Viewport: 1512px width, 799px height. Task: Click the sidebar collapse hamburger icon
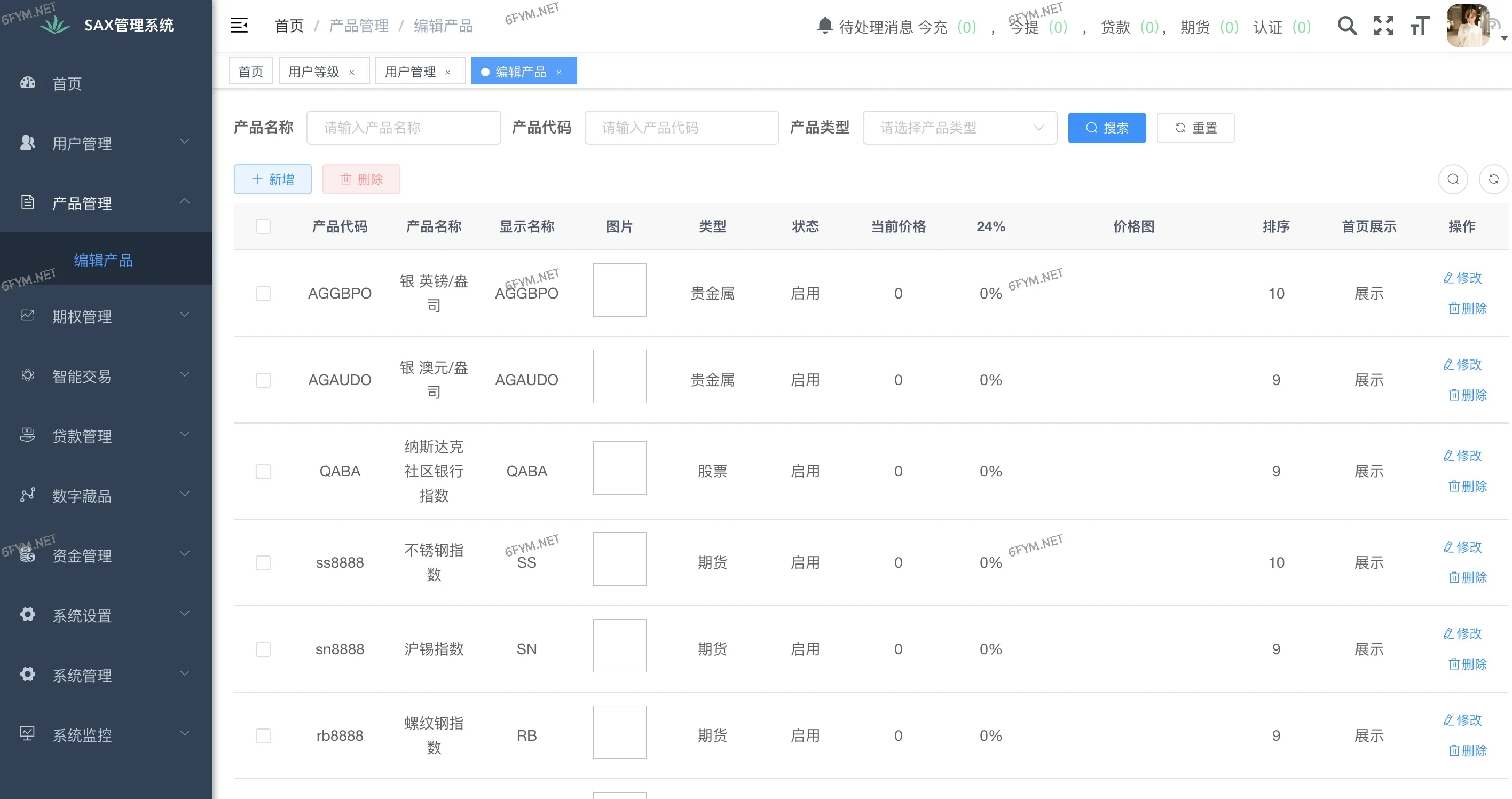click(239, 25)
